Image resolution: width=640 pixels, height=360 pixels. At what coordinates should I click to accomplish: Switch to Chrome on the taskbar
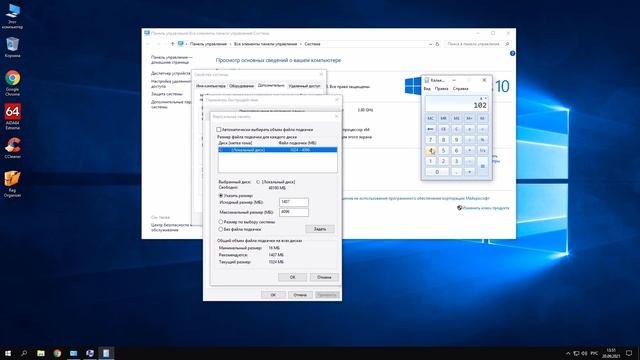coord(57,353)
